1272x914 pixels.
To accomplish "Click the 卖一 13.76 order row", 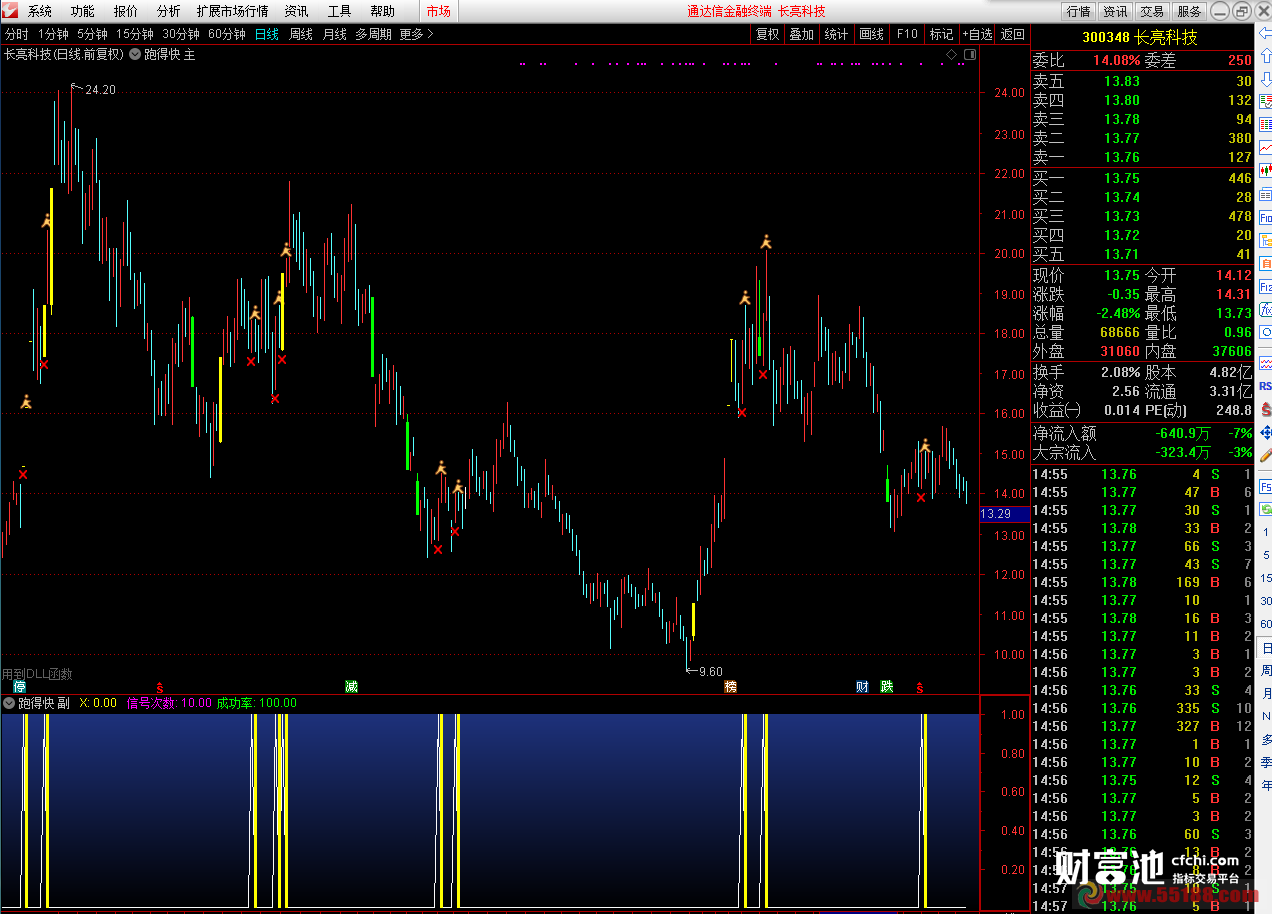I will tap(1142, 157).
